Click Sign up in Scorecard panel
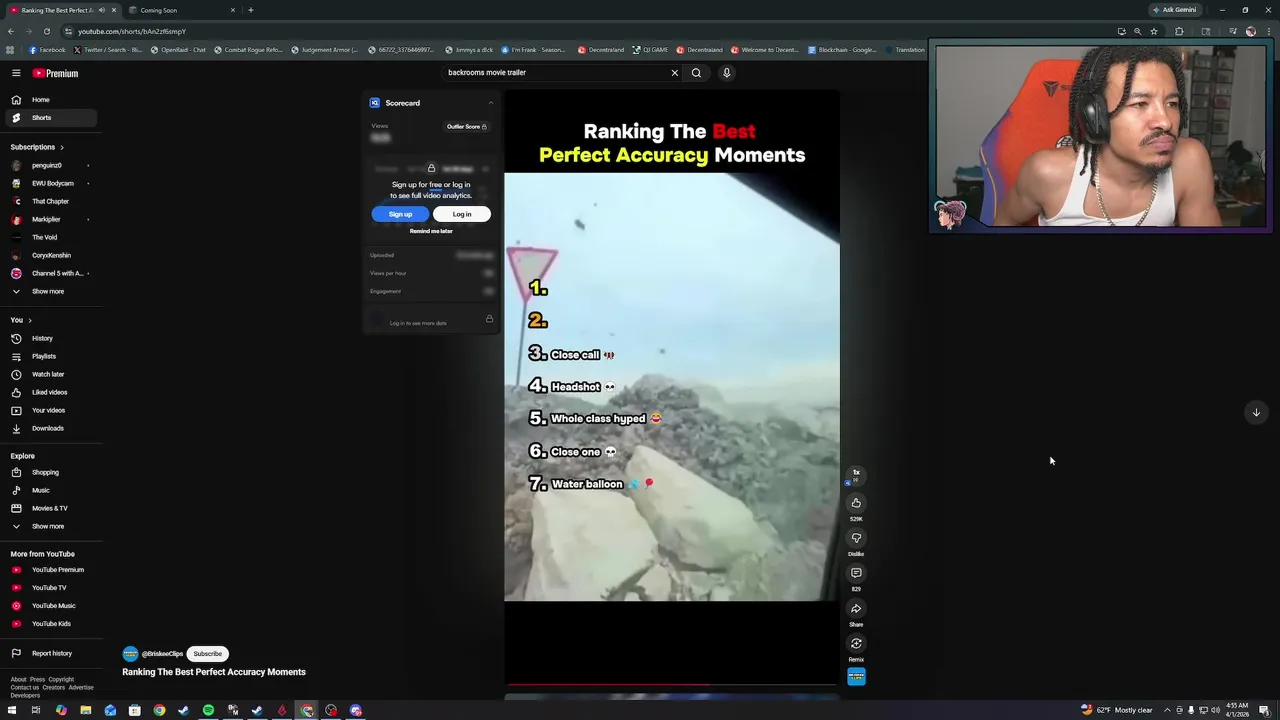The image size is (1280, 720). pos(400,214)
